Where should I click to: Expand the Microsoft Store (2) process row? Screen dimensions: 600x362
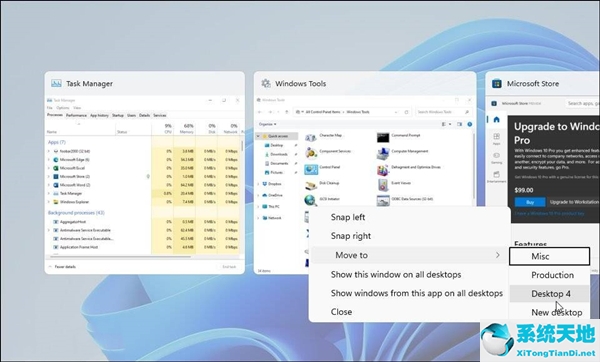point(49,176)
